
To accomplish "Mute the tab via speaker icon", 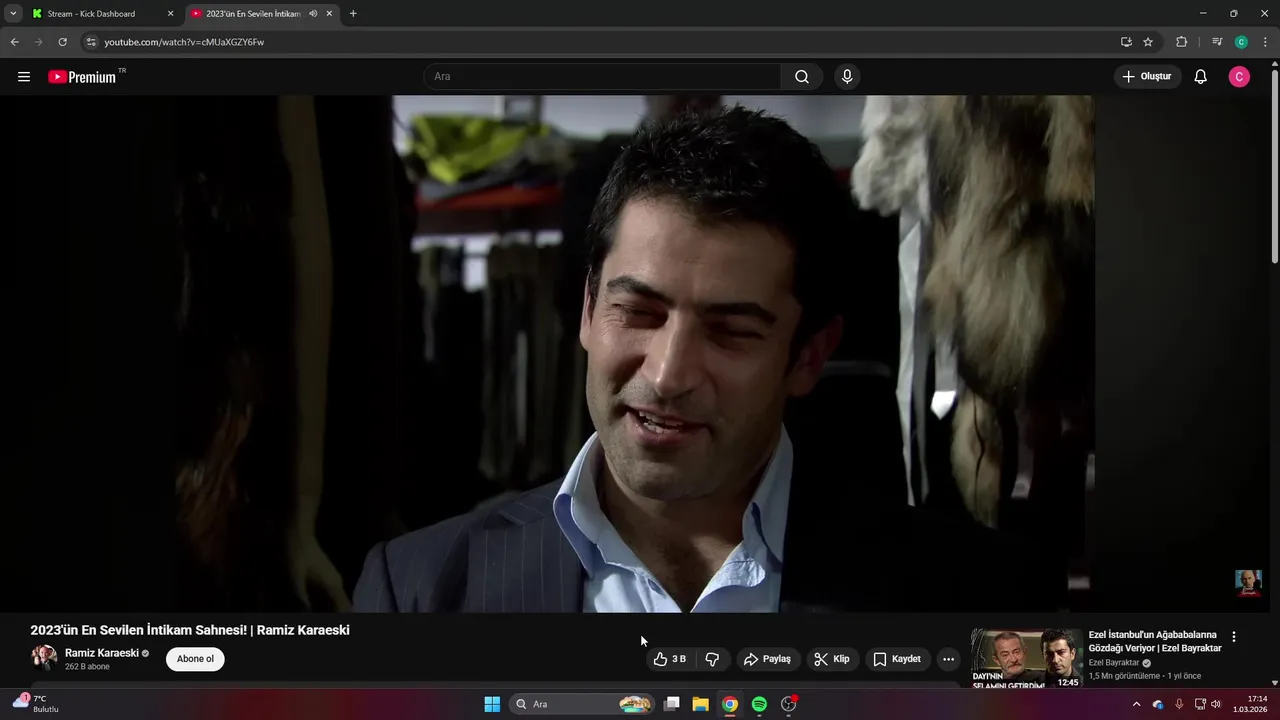I will pyautogui.click(x=313, y=14).
